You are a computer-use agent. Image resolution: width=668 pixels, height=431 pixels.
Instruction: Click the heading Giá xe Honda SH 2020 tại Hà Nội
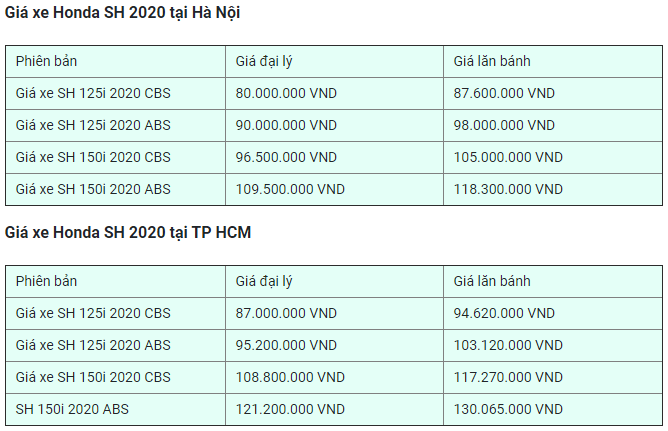click(x=122, y=12)
